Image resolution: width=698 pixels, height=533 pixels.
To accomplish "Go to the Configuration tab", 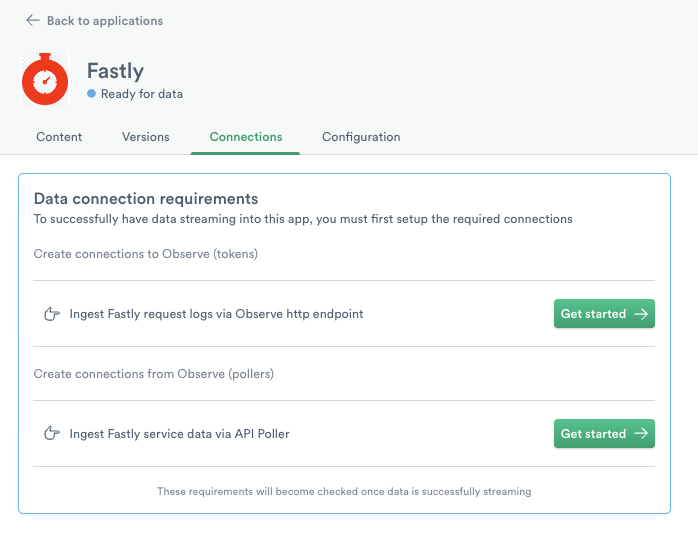I will coord(361,137).
